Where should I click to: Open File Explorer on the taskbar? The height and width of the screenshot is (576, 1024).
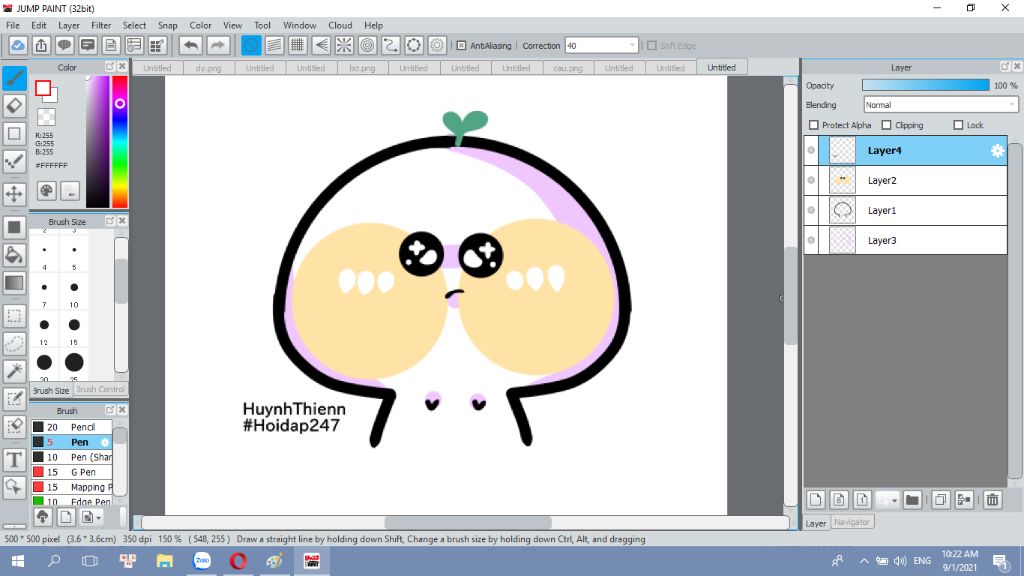(x=165, y=561)
